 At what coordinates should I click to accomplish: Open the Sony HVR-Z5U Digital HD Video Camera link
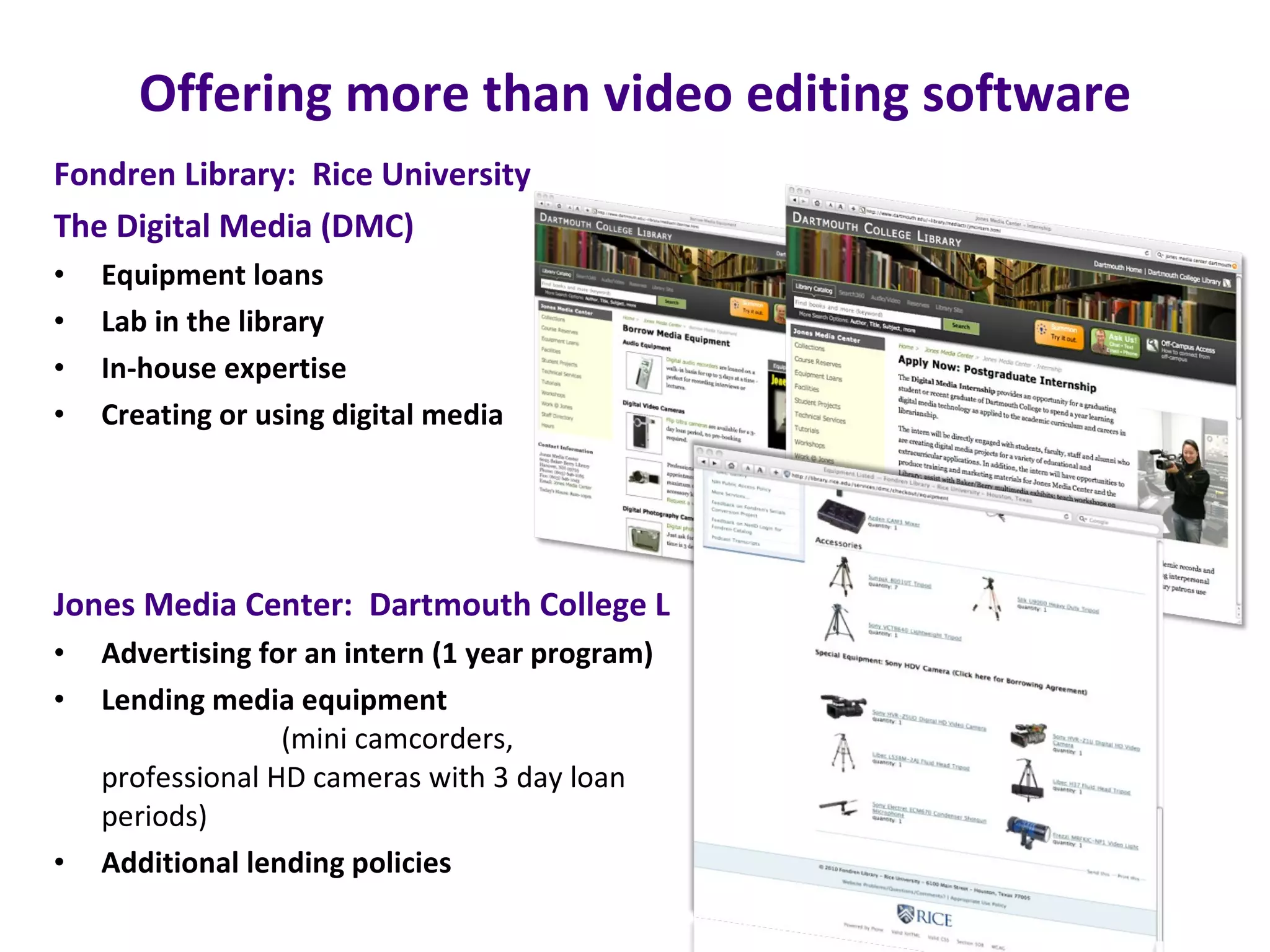click(928, 721)
